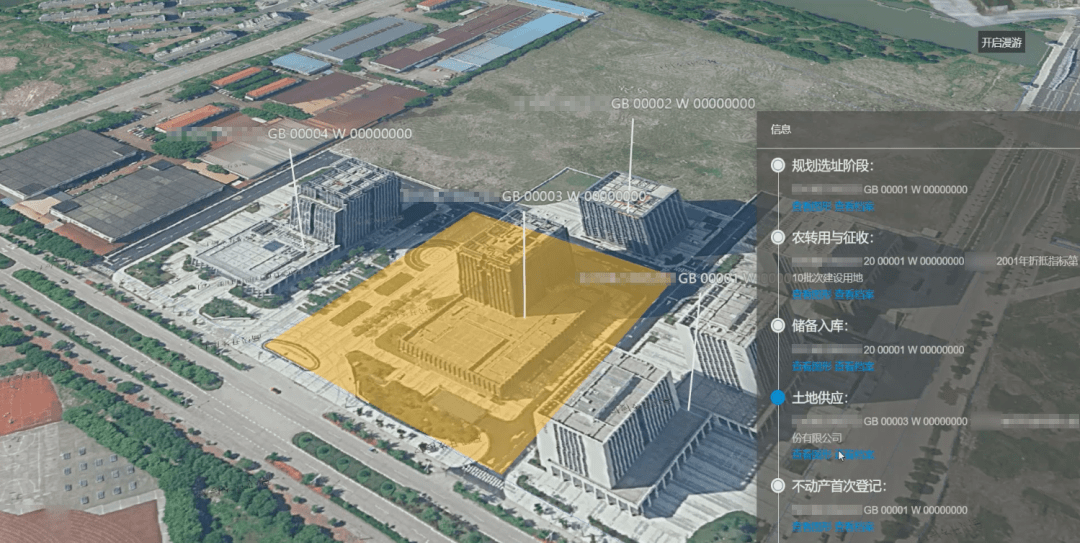The width and height of the screenshot is (1080, 543).
Task: Open 查看图形 under 规划选址阶段
Action: (x=811, y=206)
